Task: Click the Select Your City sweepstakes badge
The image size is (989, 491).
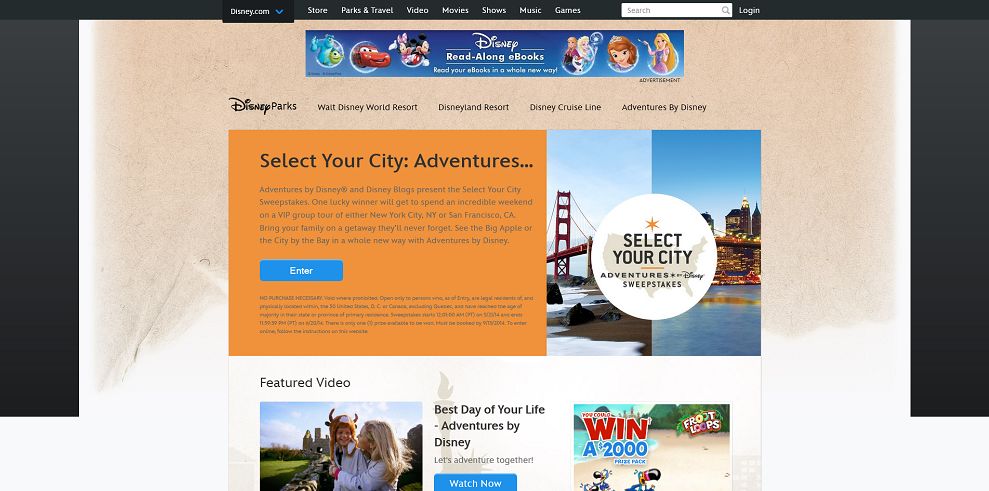Action: [x=653, y=257]
